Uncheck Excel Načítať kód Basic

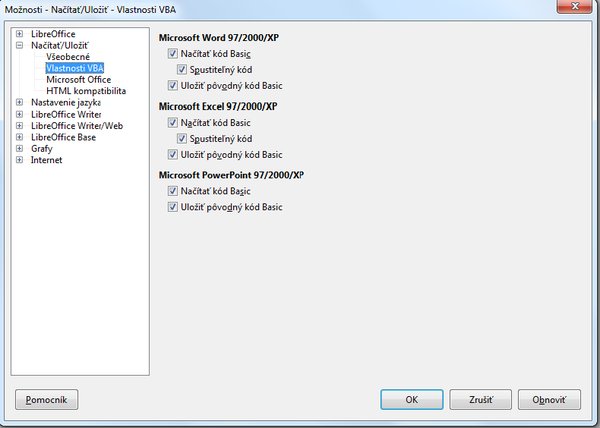click(x=173, y=122)
